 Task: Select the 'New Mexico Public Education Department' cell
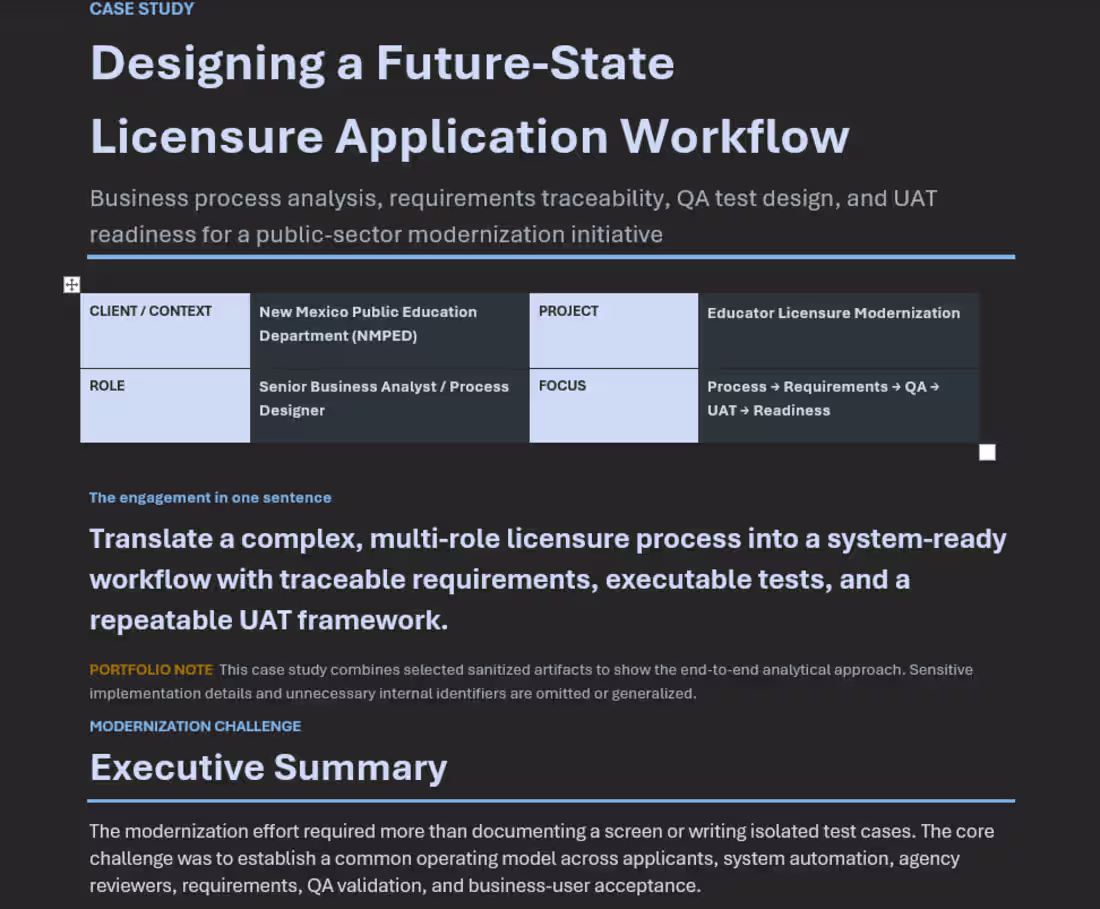pos(389,330)
